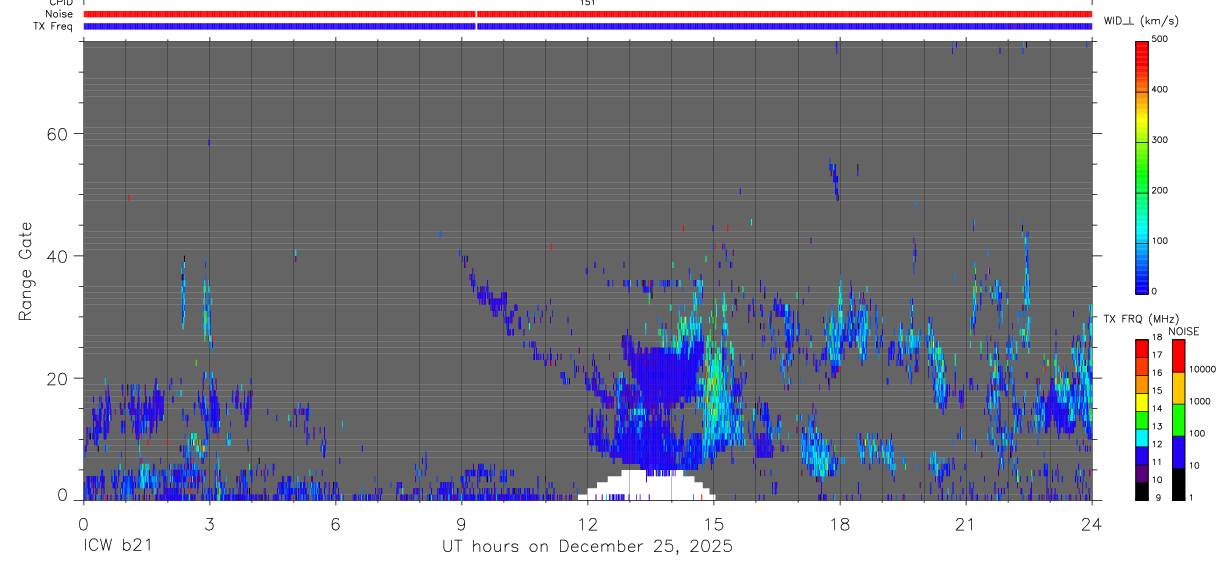
Task: Click the yellow 14-15 MHz frequency swatch
Action: point(1142,401)
